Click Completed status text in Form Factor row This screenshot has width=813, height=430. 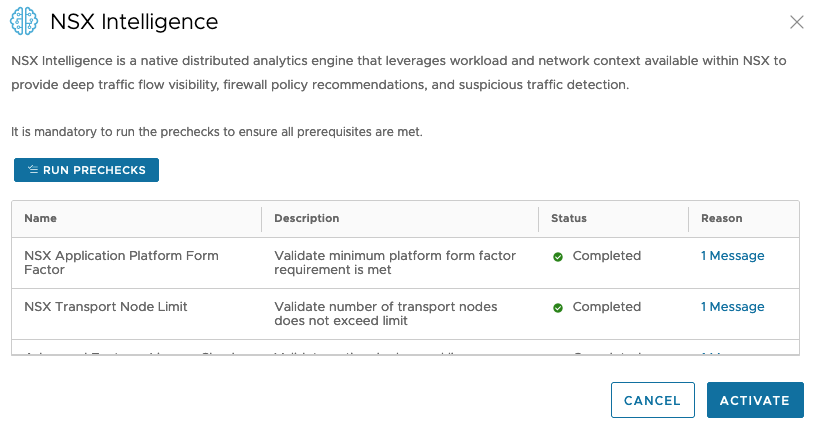pos(606,256)
